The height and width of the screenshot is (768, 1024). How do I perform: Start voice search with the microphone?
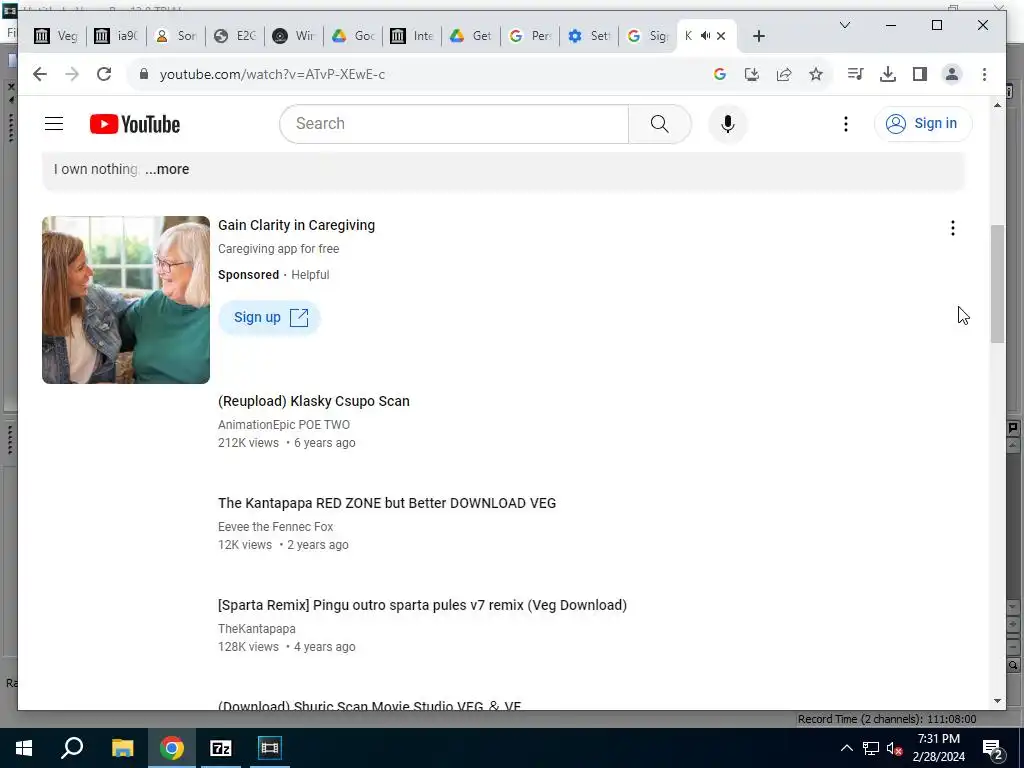(x=728, y=123)
